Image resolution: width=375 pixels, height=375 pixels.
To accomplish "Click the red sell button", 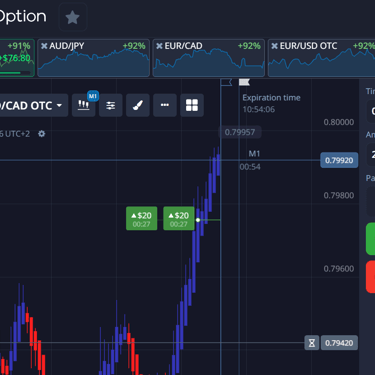I will 370,277.
